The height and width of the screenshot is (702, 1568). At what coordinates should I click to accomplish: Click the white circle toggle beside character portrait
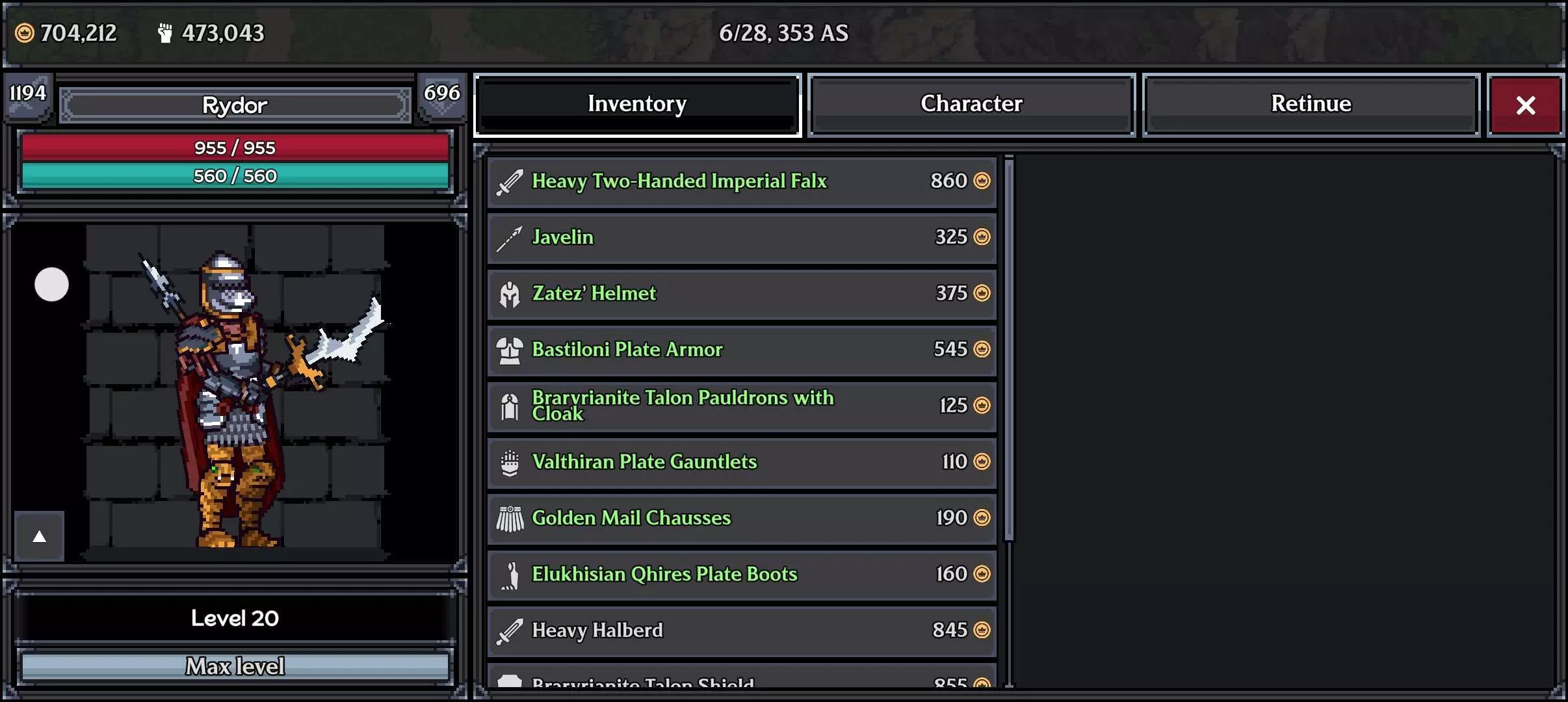51,284
